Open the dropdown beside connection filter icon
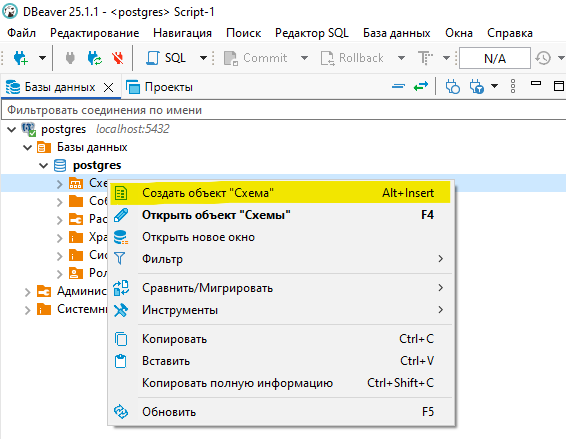Image resolution: width=566 pixels, height=439 pixels. (495, 86)
